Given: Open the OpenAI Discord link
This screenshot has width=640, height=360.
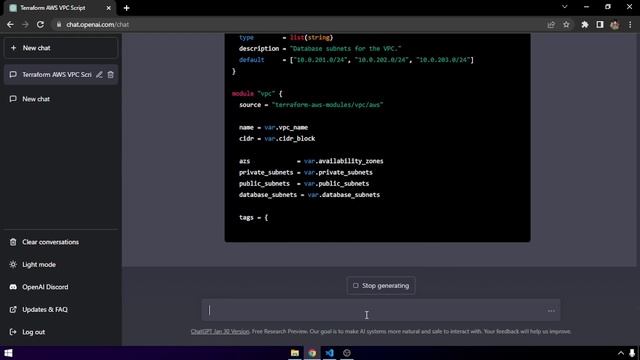Looking at the screenshot, I should 60,287.
